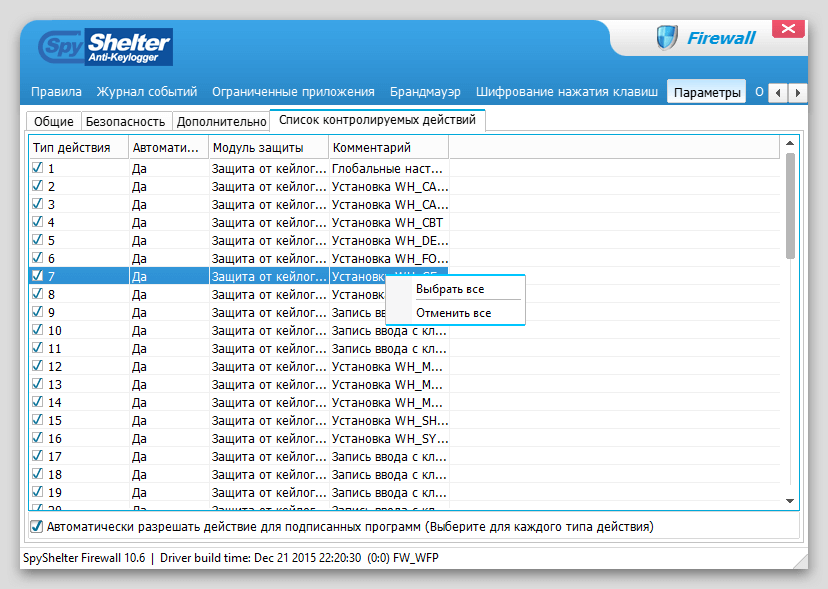Toggle checkbox for action 4

37,222
